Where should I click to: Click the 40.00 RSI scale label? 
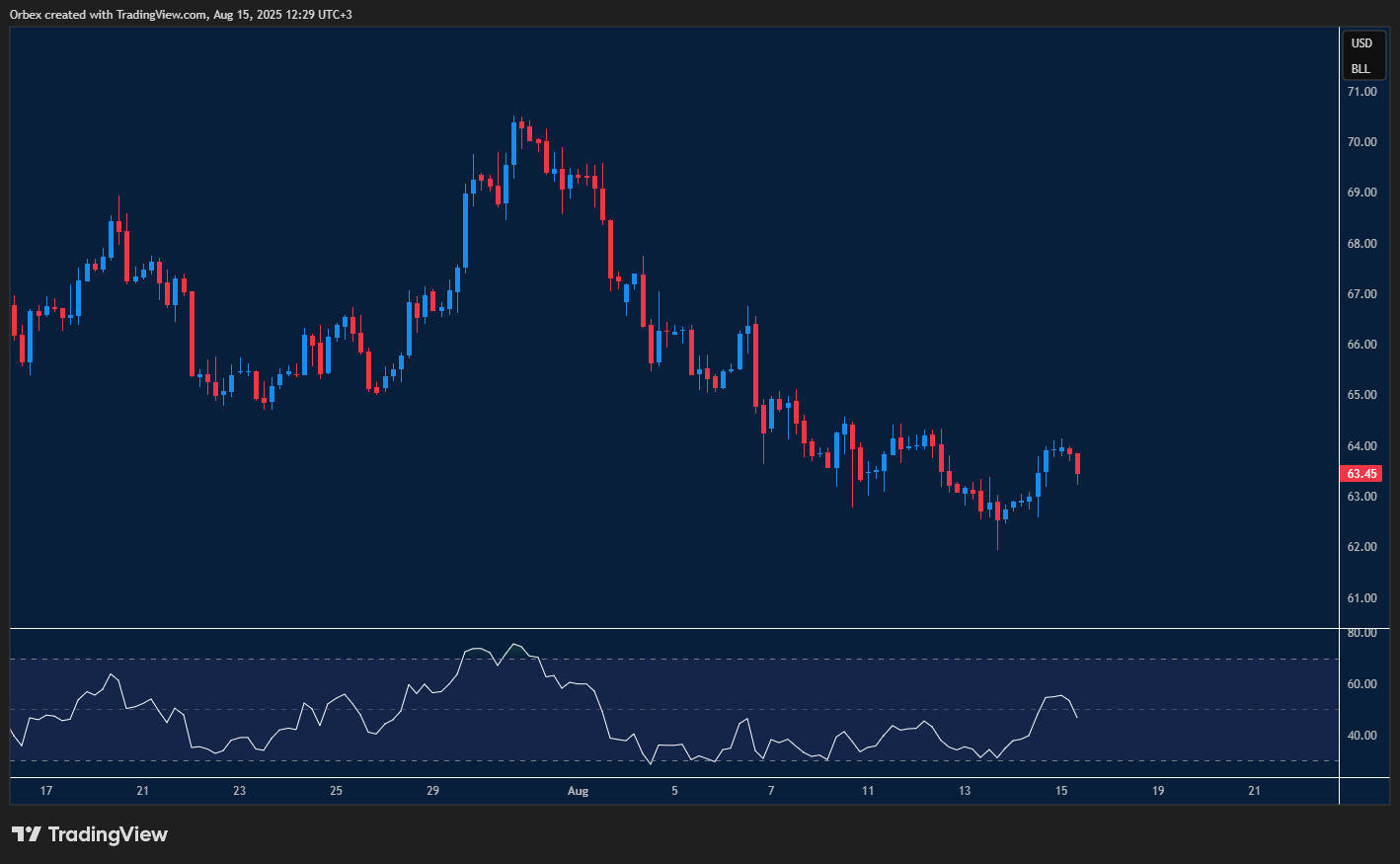[1361, 736]
